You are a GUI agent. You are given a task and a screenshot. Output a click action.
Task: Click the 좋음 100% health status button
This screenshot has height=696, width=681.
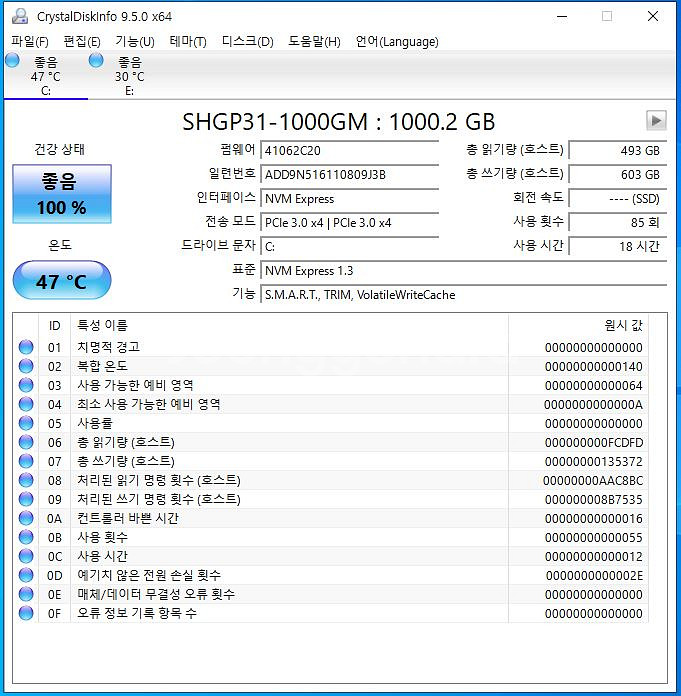61,194
